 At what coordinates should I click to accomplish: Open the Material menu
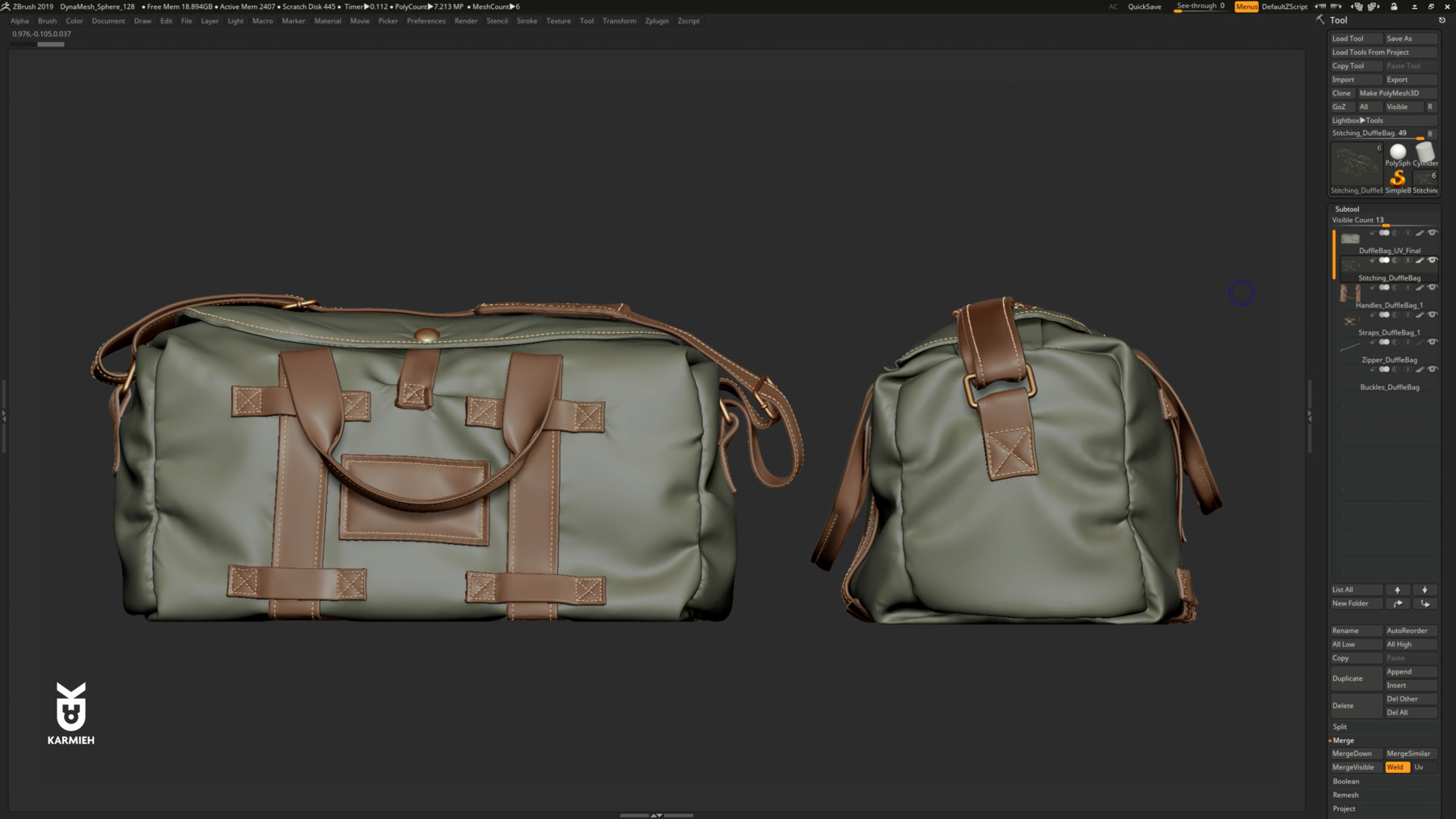click(328, 21)
